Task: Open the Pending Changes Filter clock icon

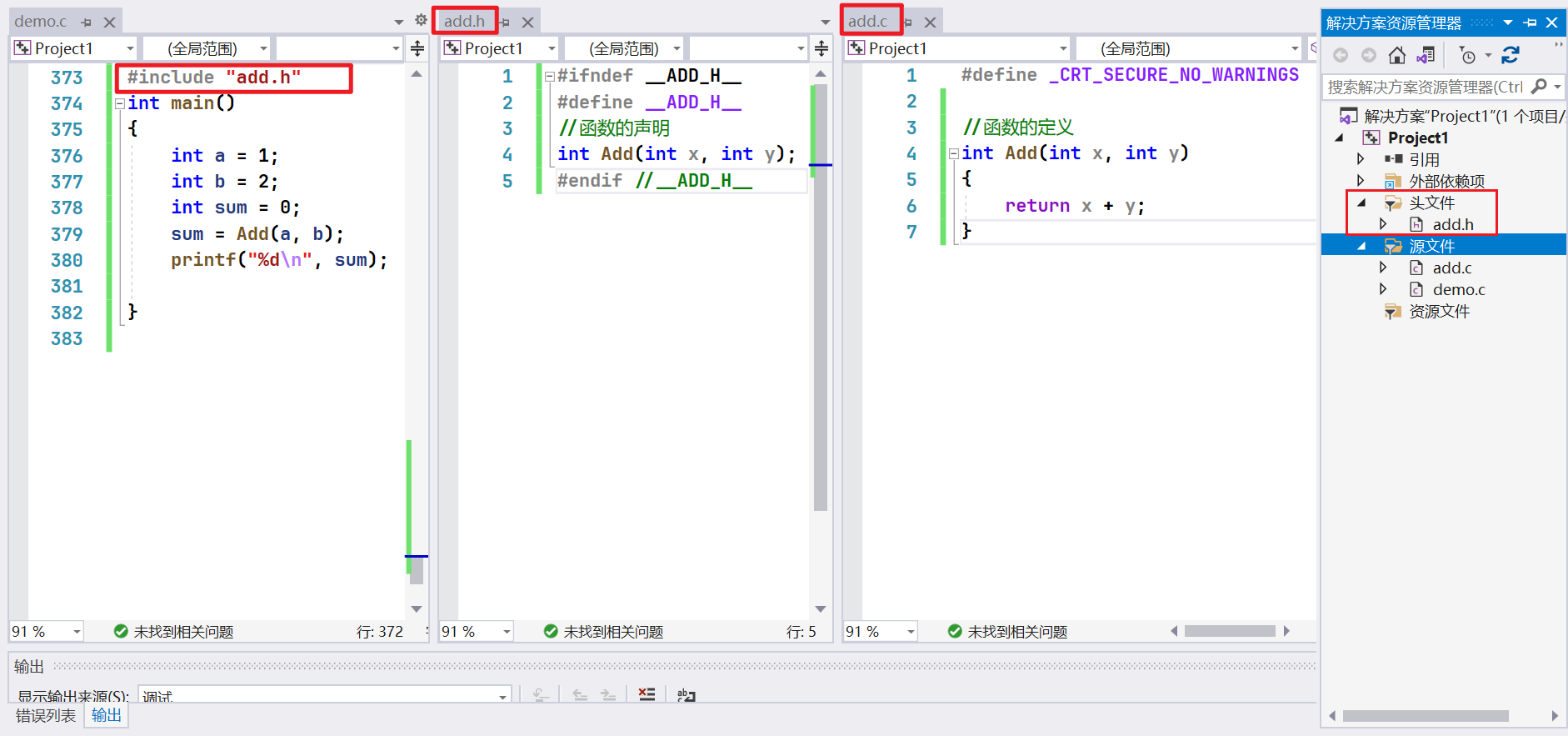Action: coord(1468,56)
